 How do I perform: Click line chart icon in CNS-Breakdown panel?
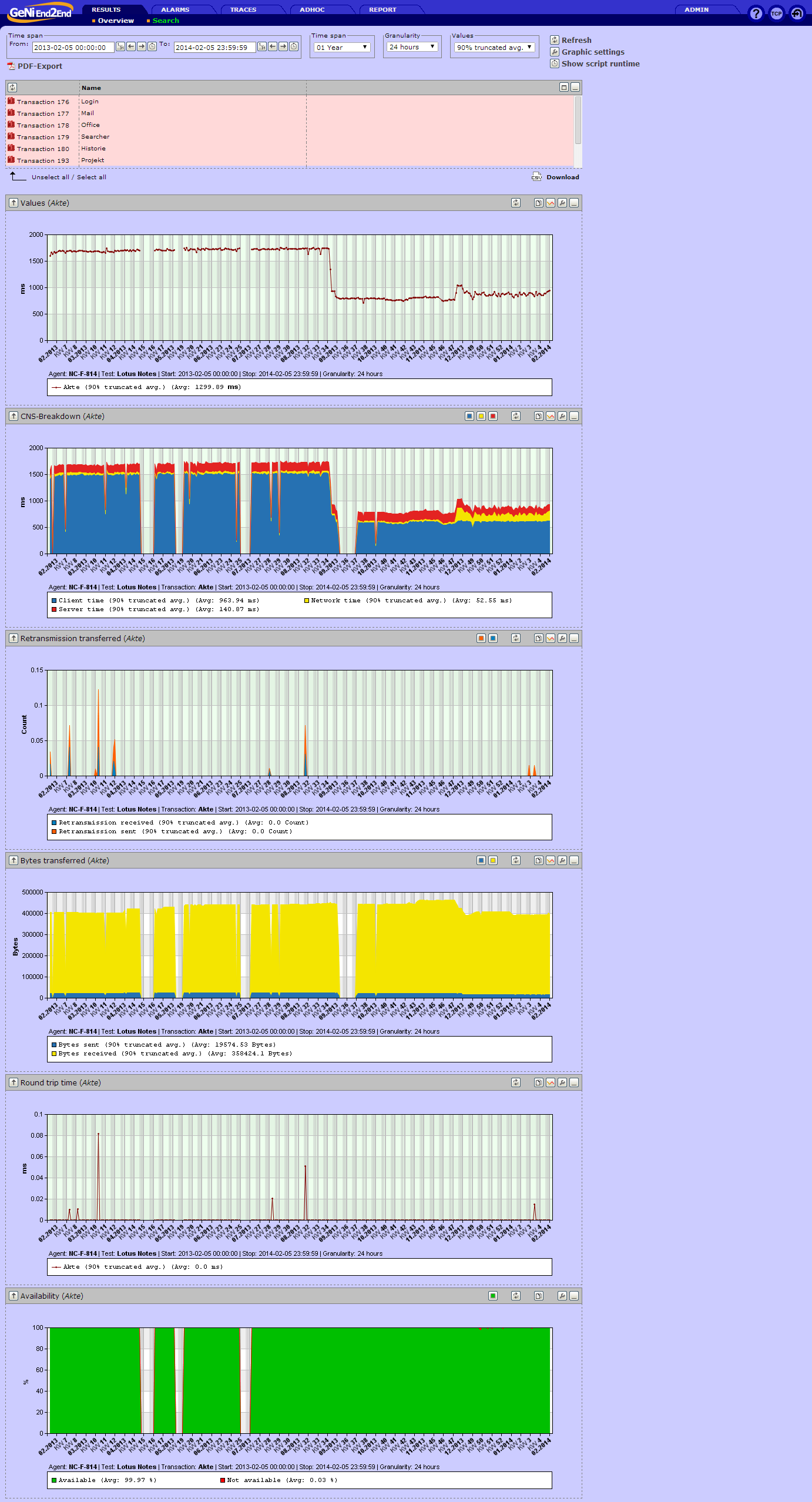coord(551,416)
